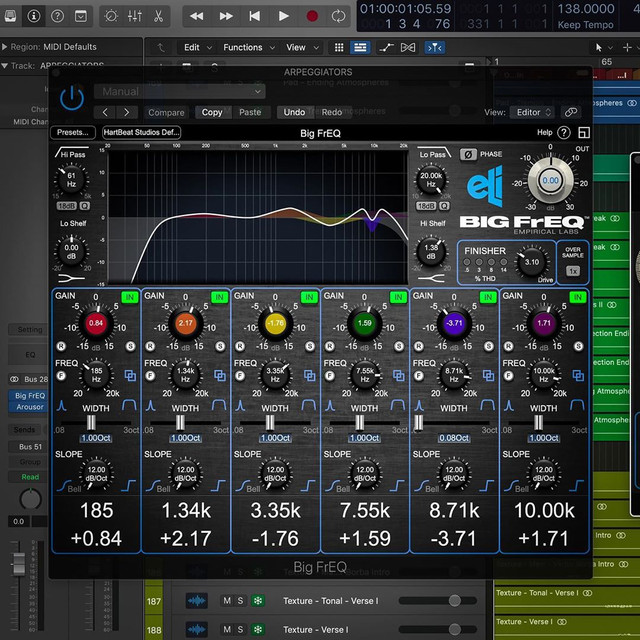640x640 pixels.
Task: Click the link icon on 185 Hz band
Action: pos(130,376)
